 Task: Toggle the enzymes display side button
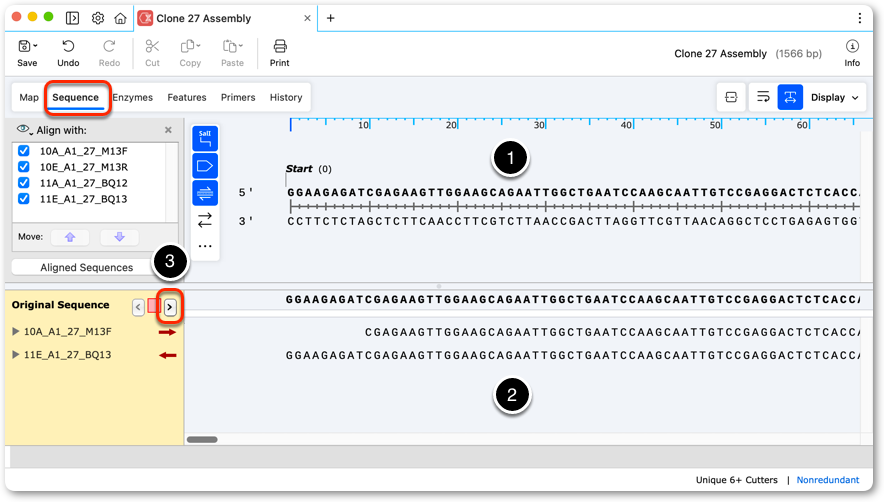[x=205, y=138]
